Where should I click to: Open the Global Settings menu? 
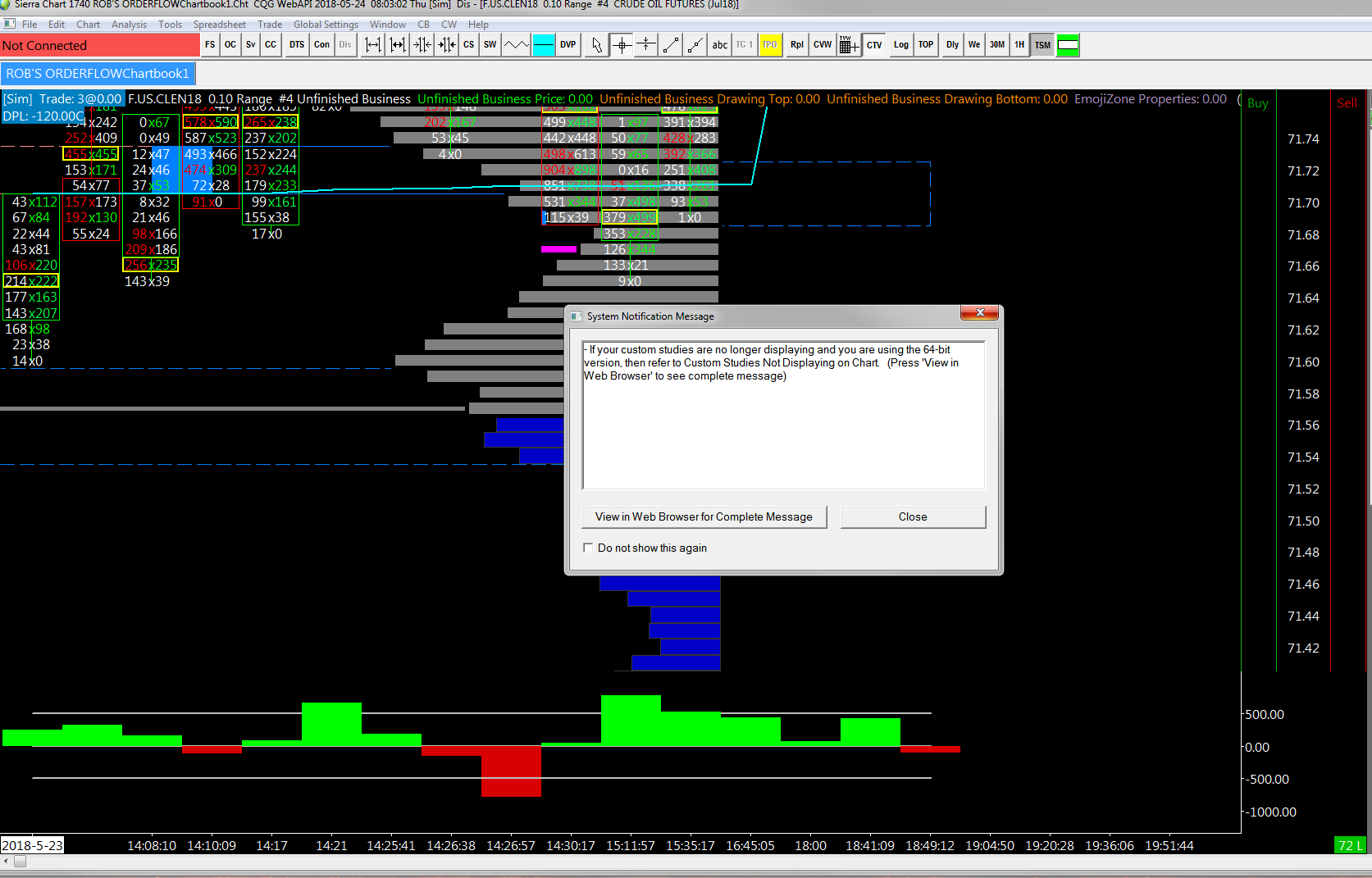[326, 25]
